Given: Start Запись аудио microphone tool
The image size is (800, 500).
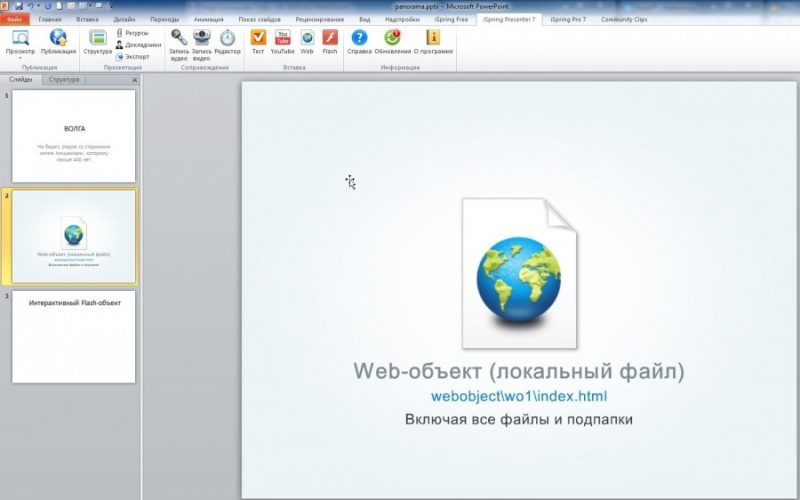Looking at the screenshot, I should pyautogui.click(x=179, y=45).
